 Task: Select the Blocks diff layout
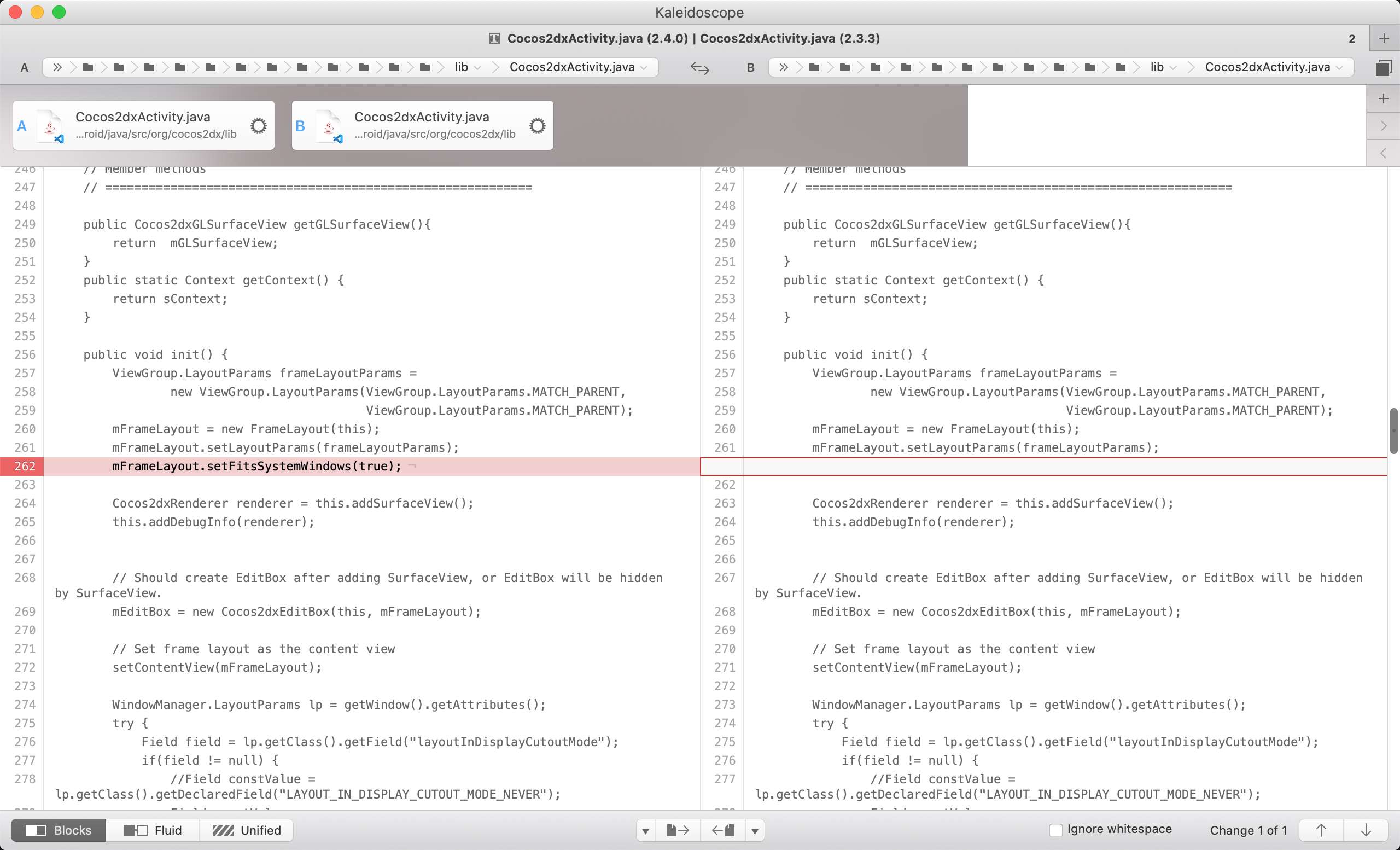tap(59, 830)
